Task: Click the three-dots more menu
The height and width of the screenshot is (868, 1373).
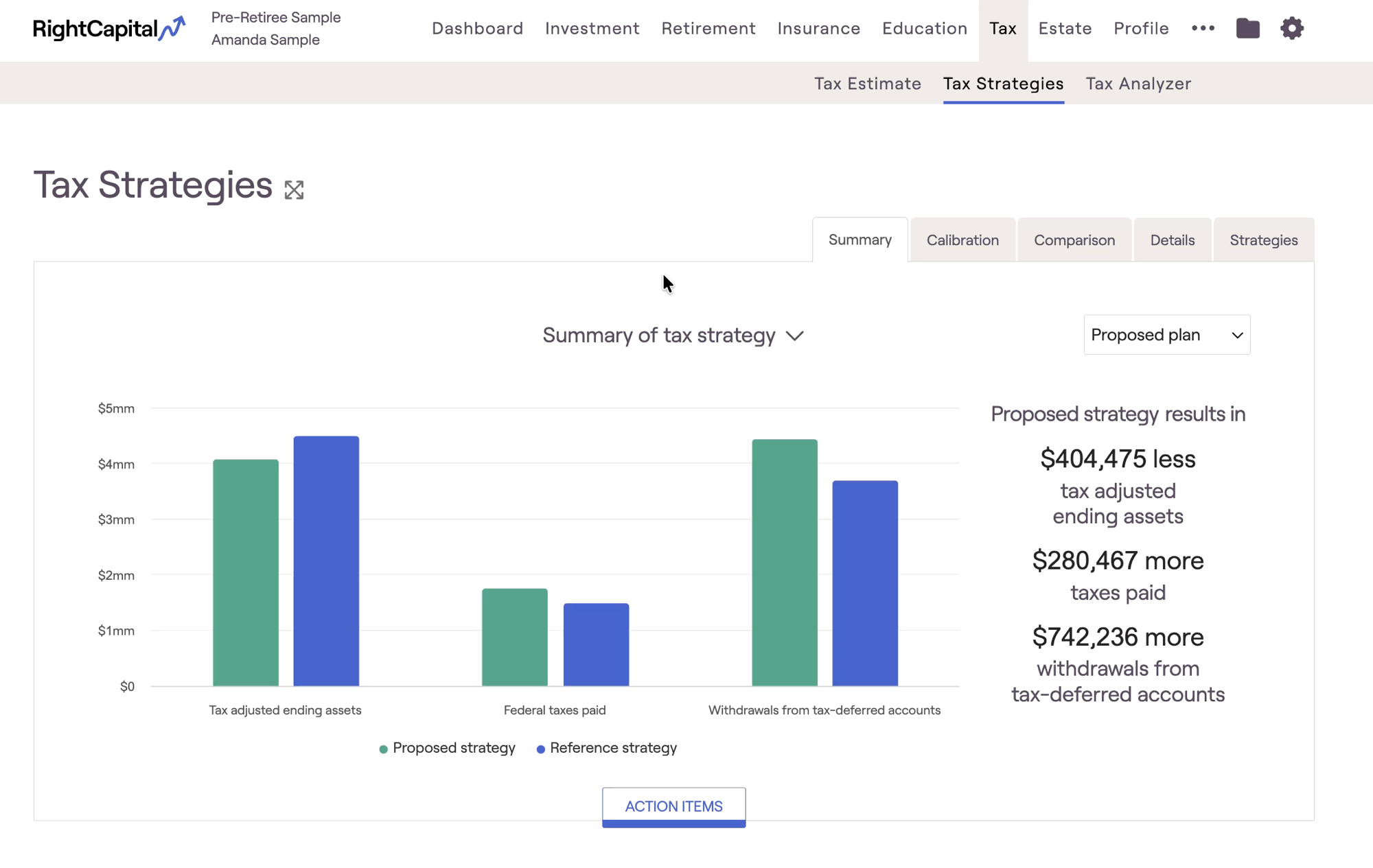Action: 1203,28
